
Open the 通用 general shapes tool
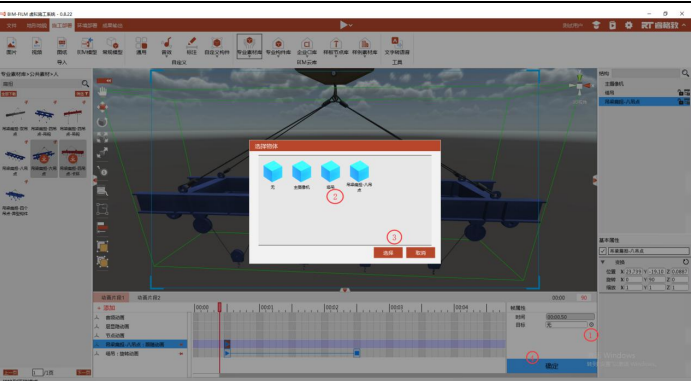pyautogui.click(x=141, y=45)
